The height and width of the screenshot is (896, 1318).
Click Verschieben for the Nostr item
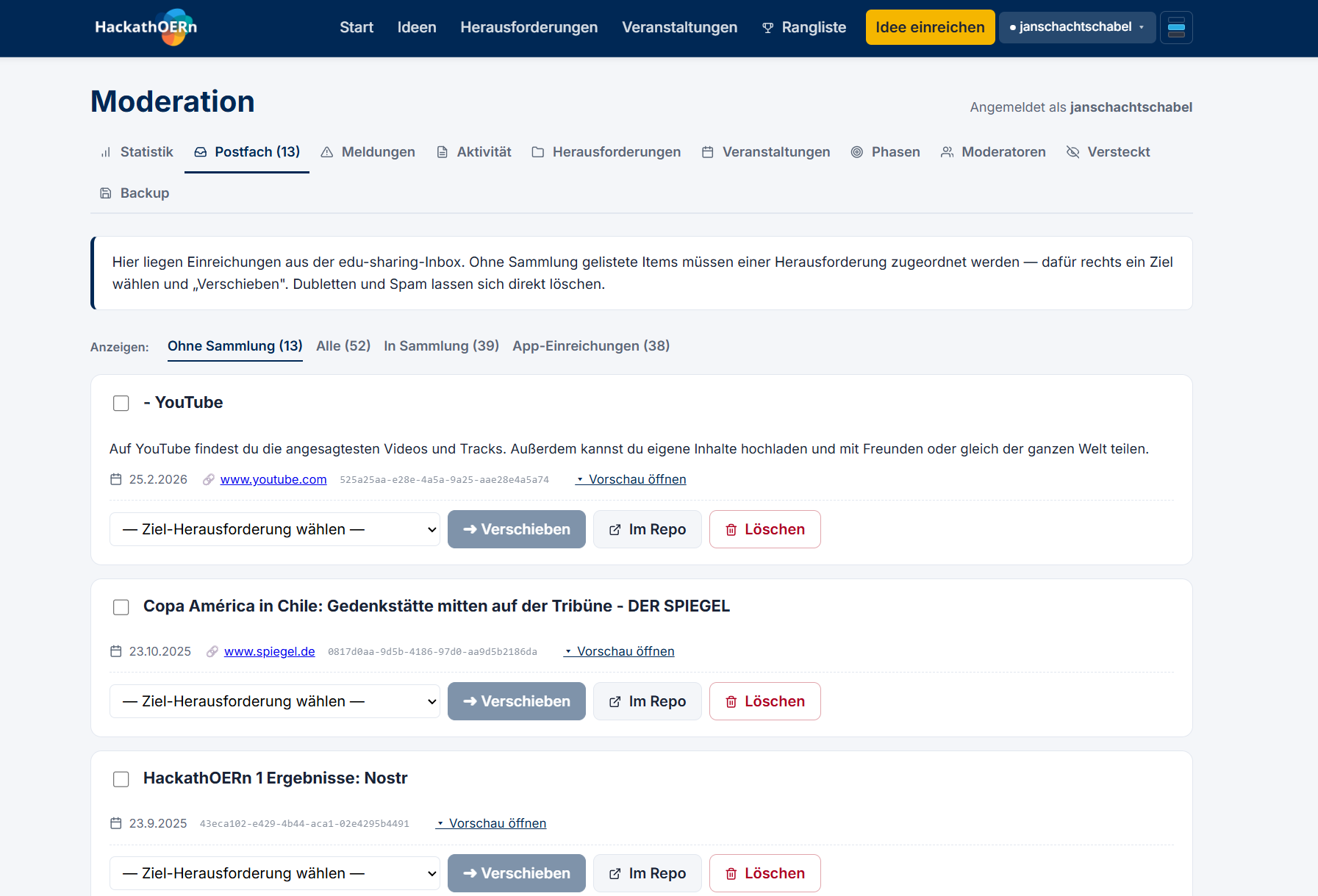coord(517,873)
